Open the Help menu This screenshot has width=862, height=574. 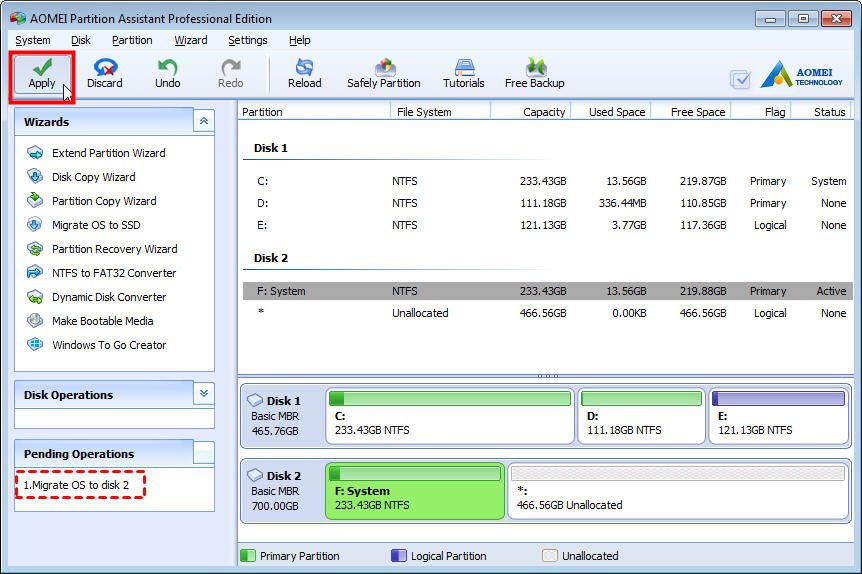click(x=300, y=40)
